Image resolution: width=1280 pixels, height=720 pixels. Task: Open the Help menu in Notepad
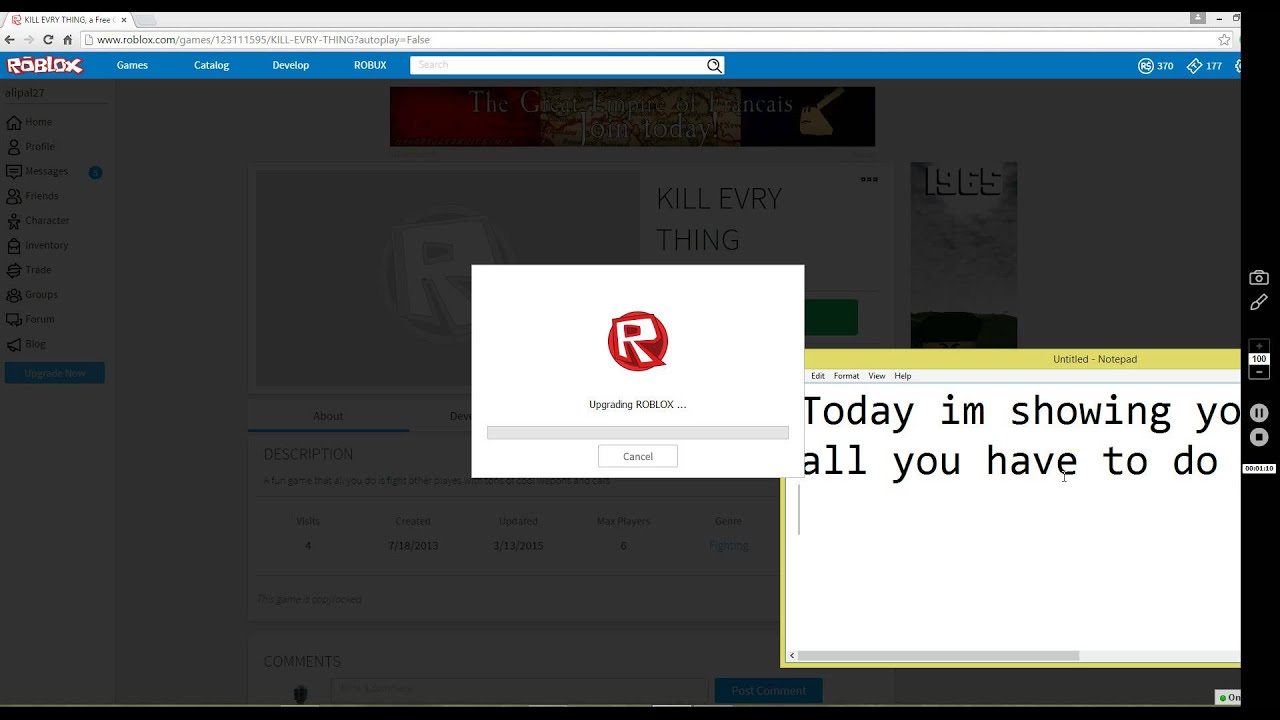903,376
